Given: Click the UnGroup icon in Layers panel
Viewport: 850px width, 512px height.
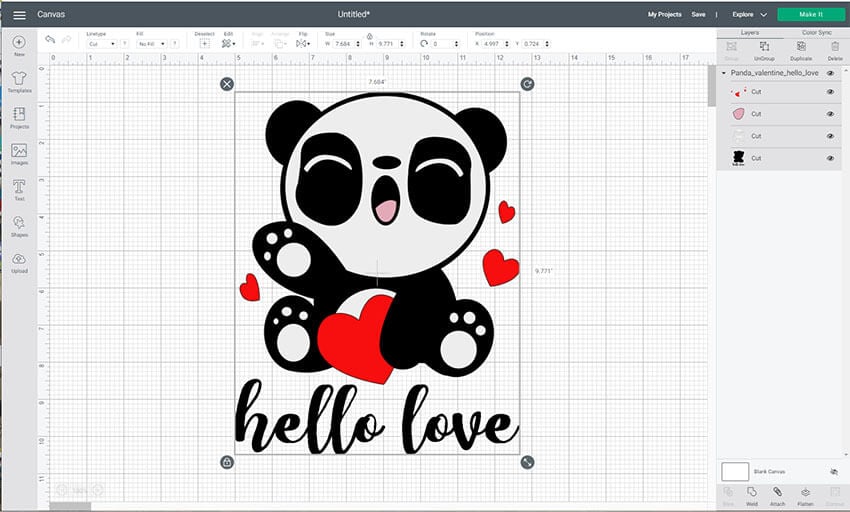Looking at the screenshot, I should pos(764,47).
